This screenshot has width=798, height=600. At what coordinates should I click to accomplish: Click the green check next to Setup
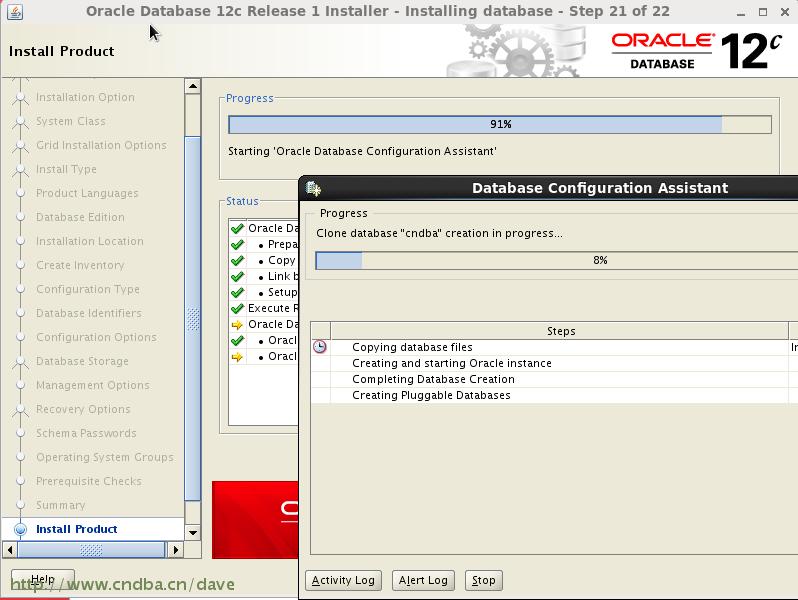237,293
